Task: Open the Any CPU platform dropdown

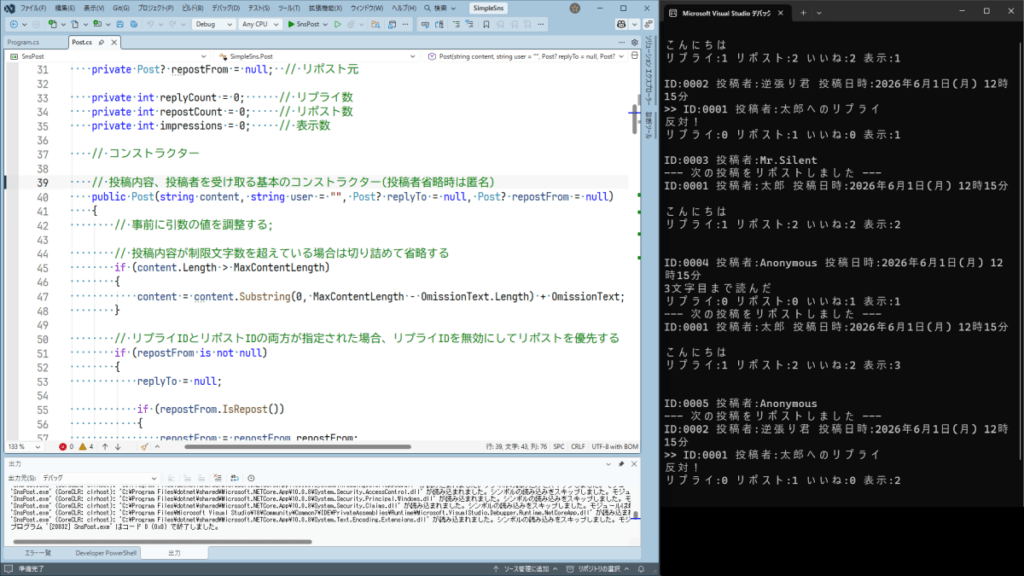Action: pos(259,24)
